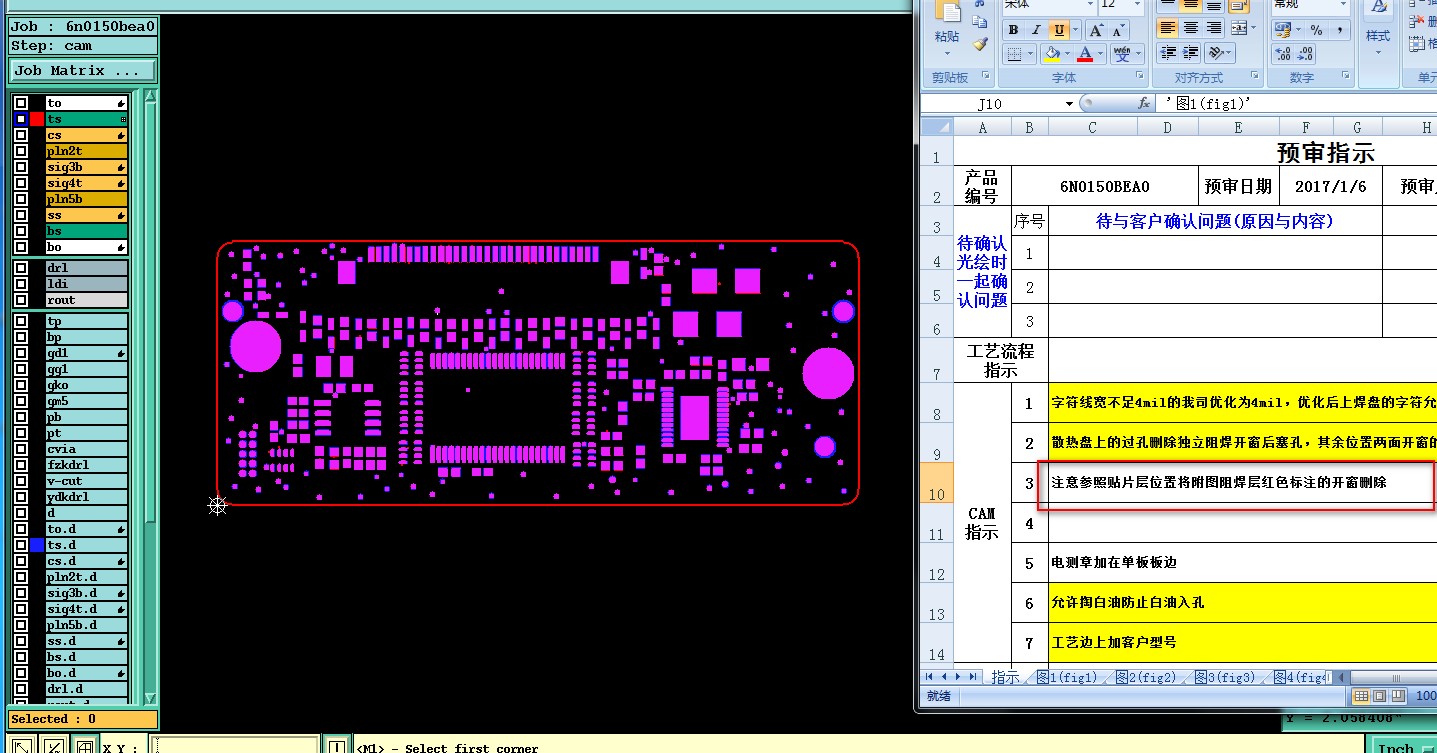Select the 指示 sheet tab
Image resolution: width=1437 pixels, height=753 pixels.
tap(1005, 678)
